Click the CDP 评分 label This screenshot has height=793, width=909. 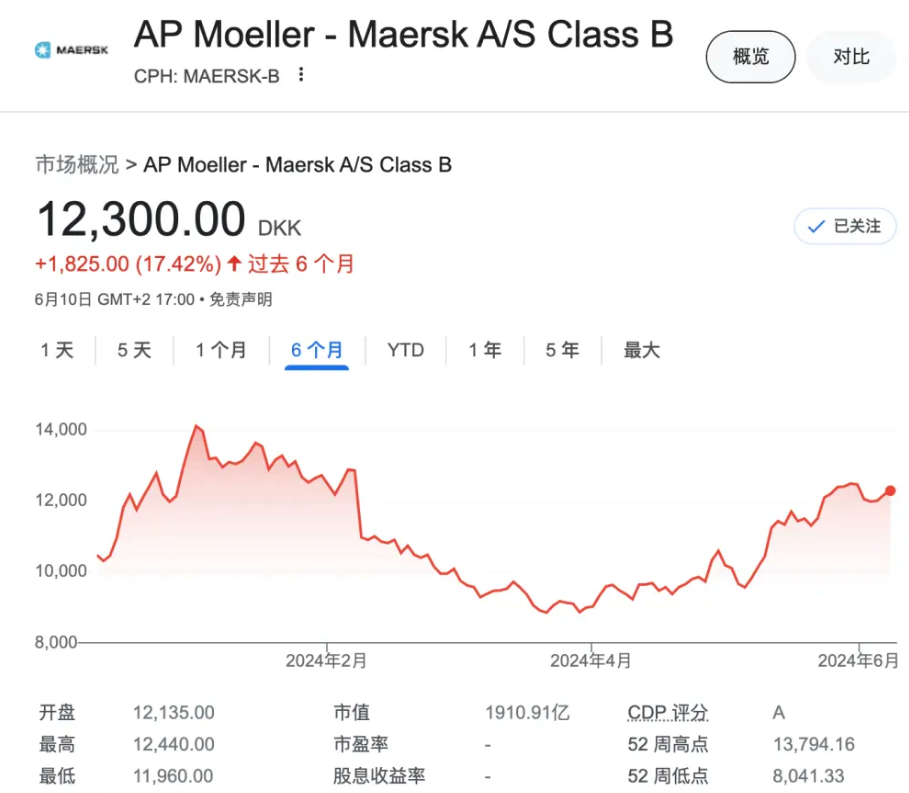[668, 712]
